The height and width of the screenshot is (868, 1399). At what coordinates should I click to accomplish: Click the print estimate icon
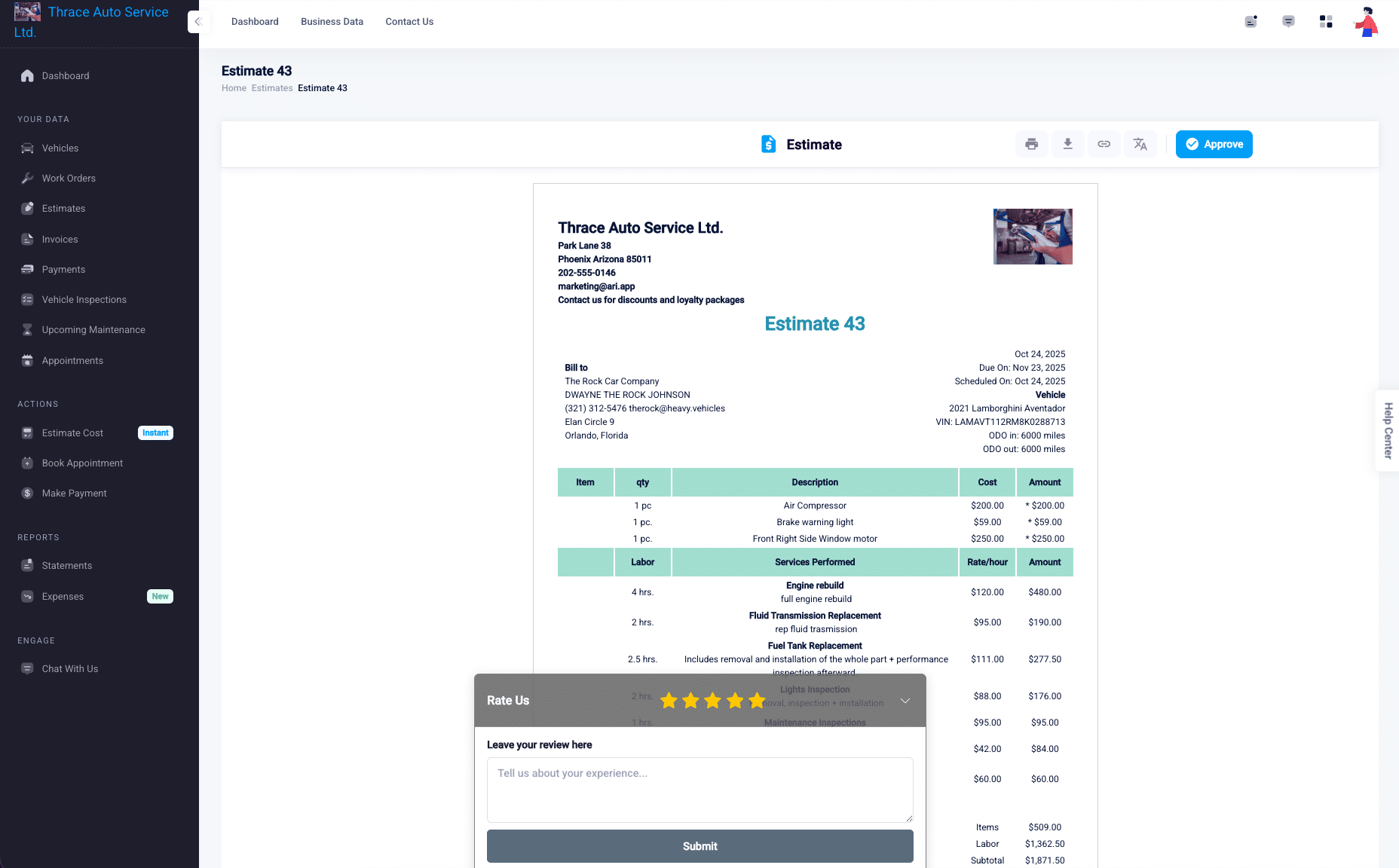(1031, 144)
